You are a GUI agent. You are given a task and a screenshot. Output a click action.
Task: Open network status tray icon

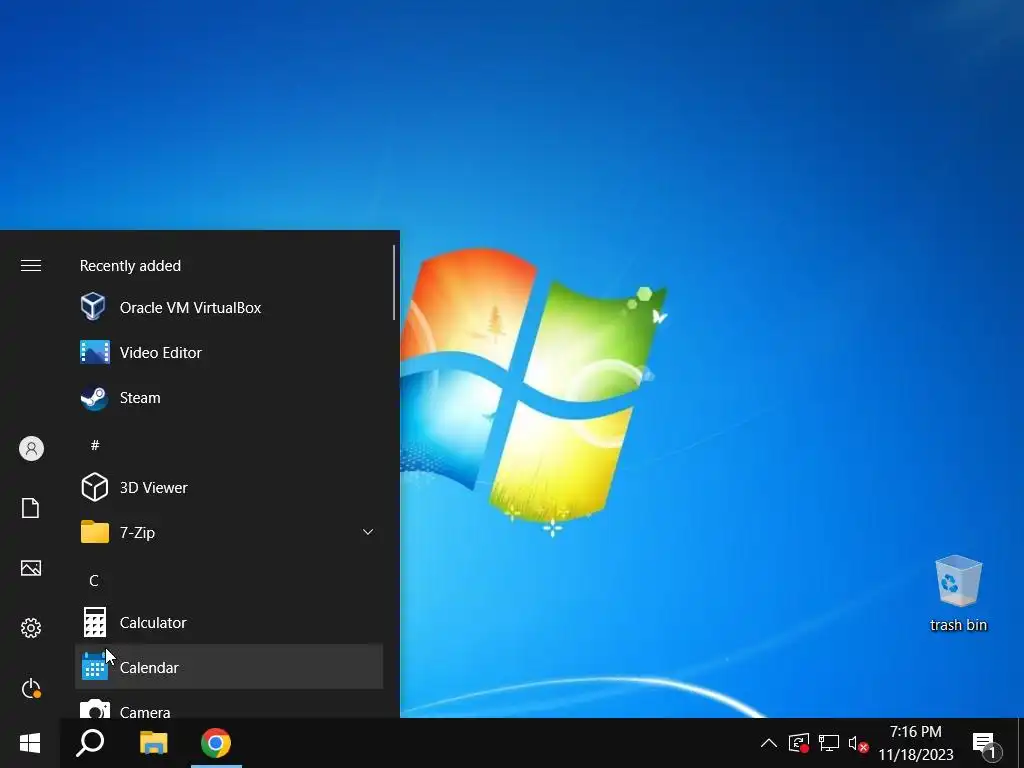[x=829, y=743]
